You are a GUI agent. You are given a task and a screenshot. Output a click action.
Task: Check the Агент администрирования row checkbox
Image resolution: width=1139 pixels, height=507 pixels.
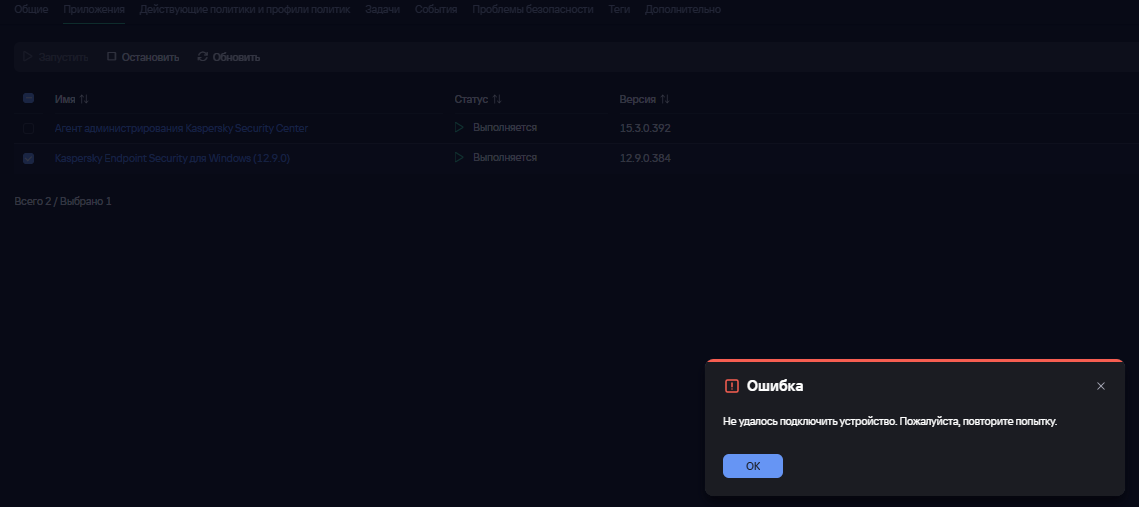[x=28, y=129]
